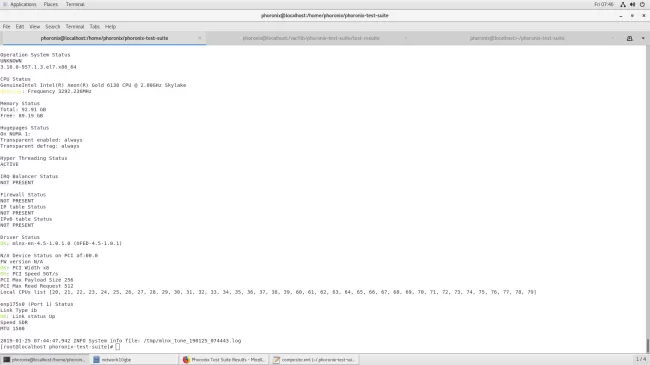650x365 pixels.
Task: Open the volume icon in system tray
Action: coord(633,4)
